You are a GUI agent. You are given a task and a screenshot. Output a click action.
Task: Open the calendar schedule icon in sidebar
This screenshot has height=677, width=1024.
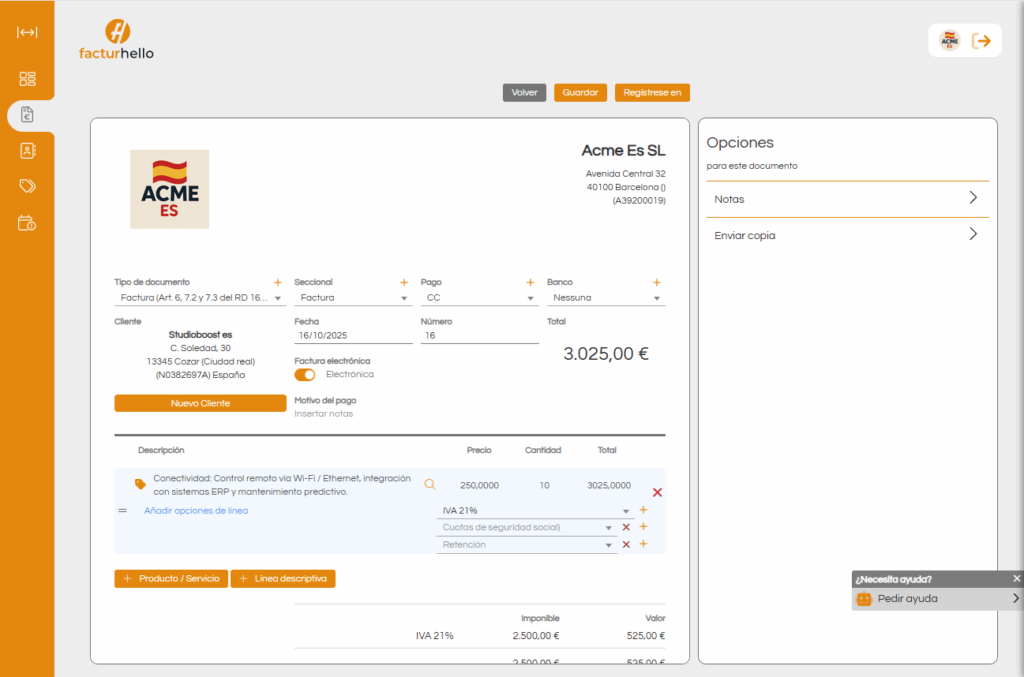point(27,223)
